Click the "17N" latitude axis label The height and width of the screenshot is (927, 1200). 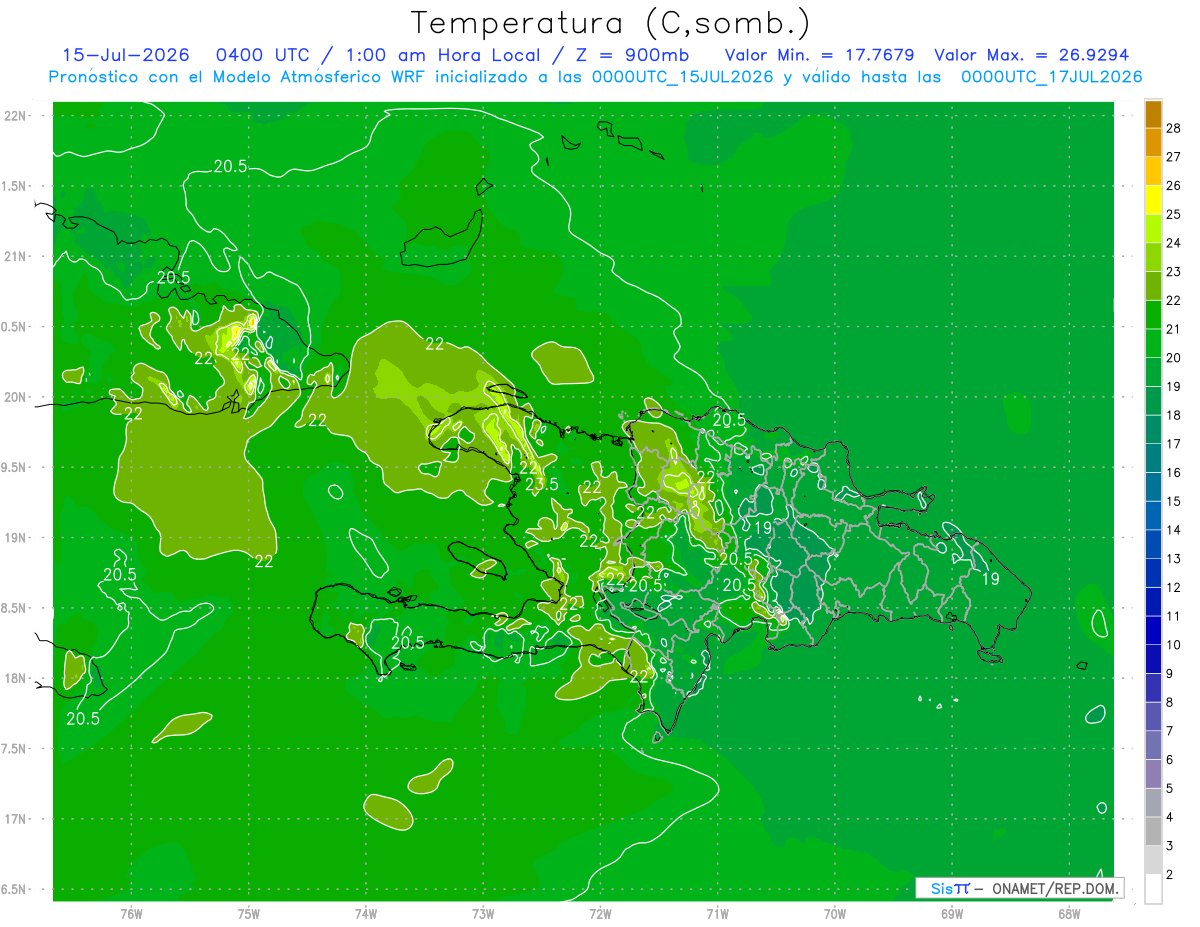pyautogui.click(x=15, y=819)
